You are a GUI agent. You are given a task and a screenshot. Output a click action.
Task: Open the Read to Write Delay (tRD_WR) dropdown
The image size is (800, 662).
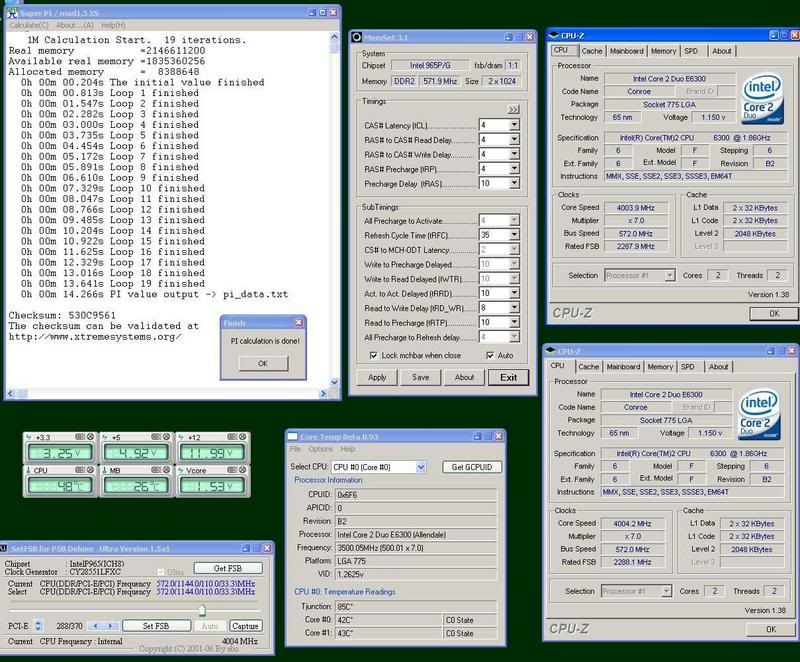pos(514,308)
